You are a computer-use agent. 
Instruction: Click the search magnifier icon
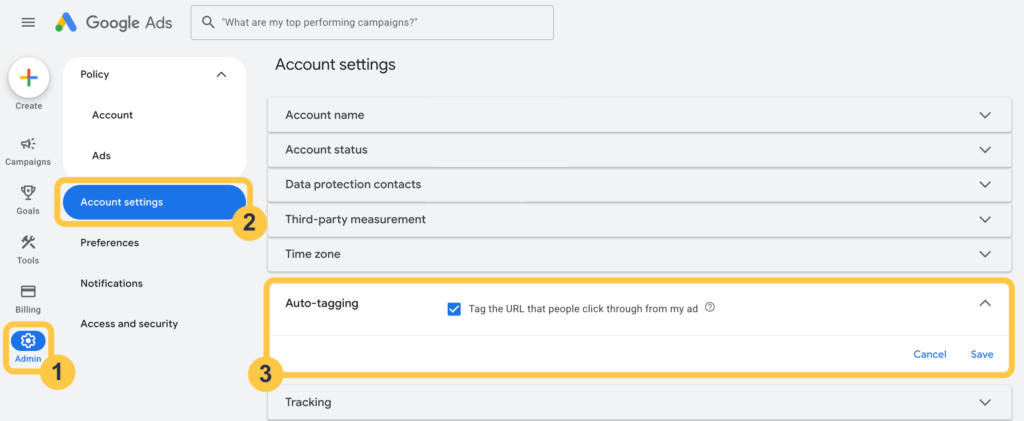tap(208, 22)
